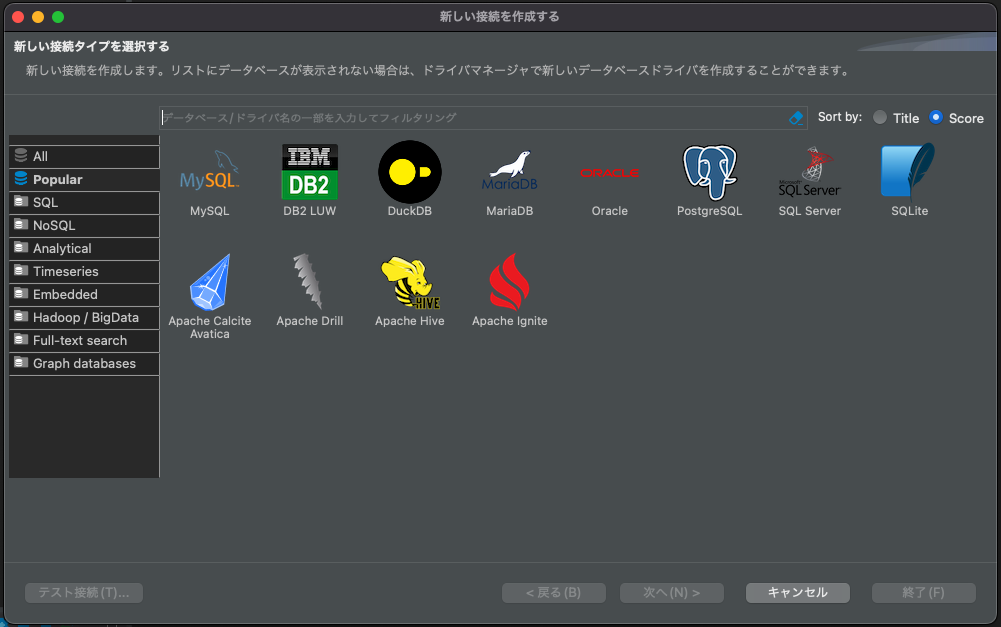Screen dimensions: 1001x627
Task: Clear the filter using the eraser icon
Action: pos(796,117)
